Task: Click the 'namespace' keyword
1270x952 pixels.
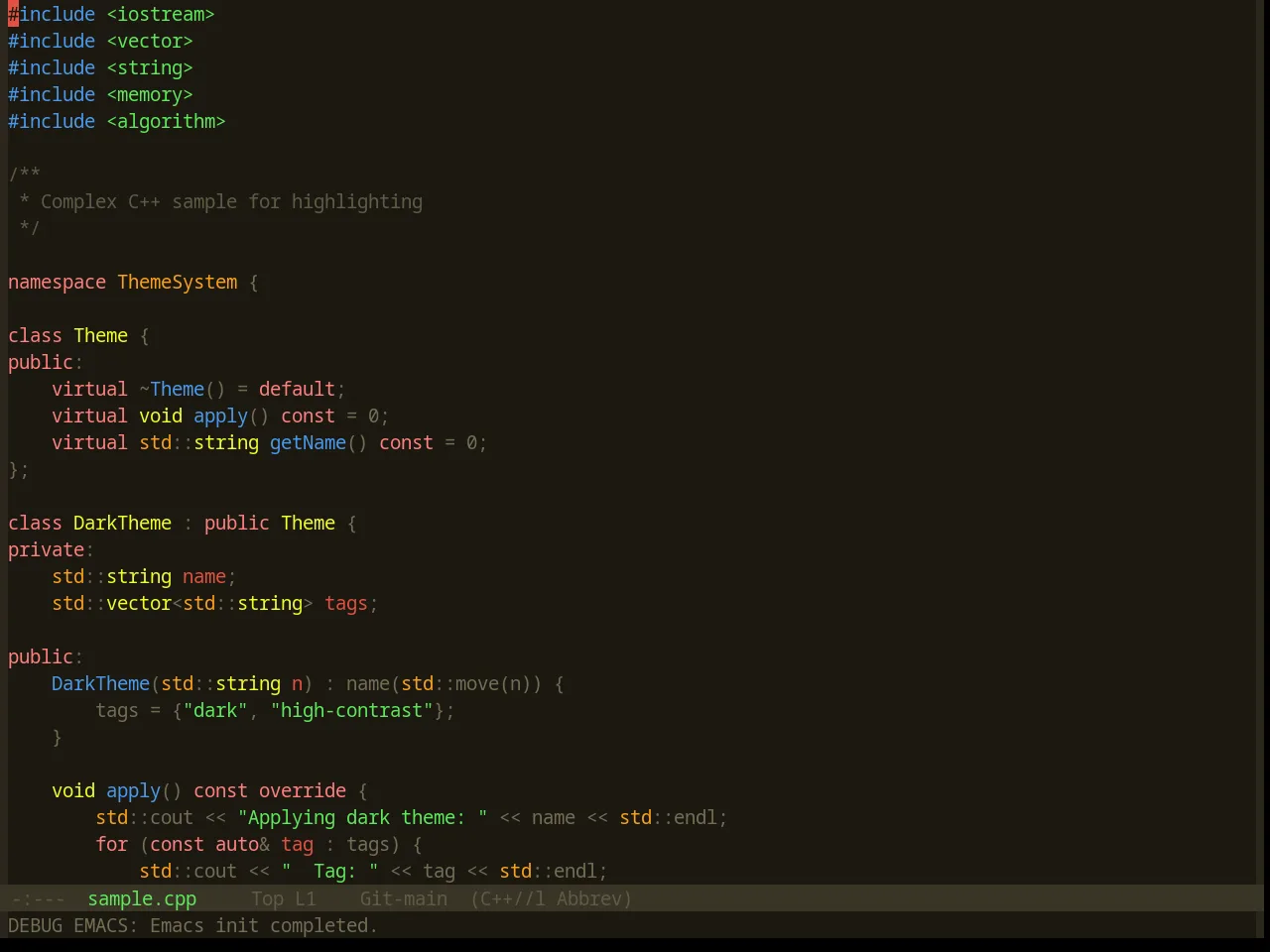Action: [x=57, y=282]
